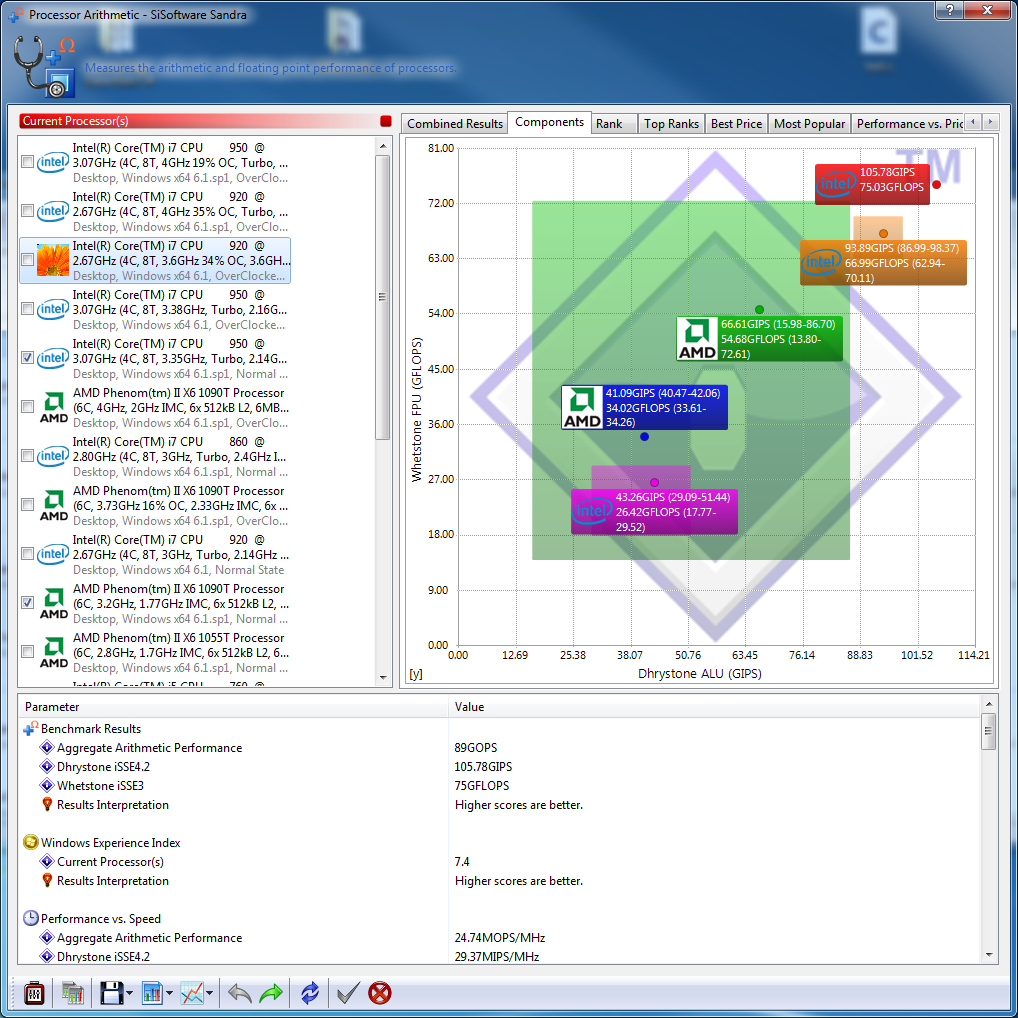1018x1018 pixels.
Task: Click the red data point on the chart
Action: click(936, 184)
